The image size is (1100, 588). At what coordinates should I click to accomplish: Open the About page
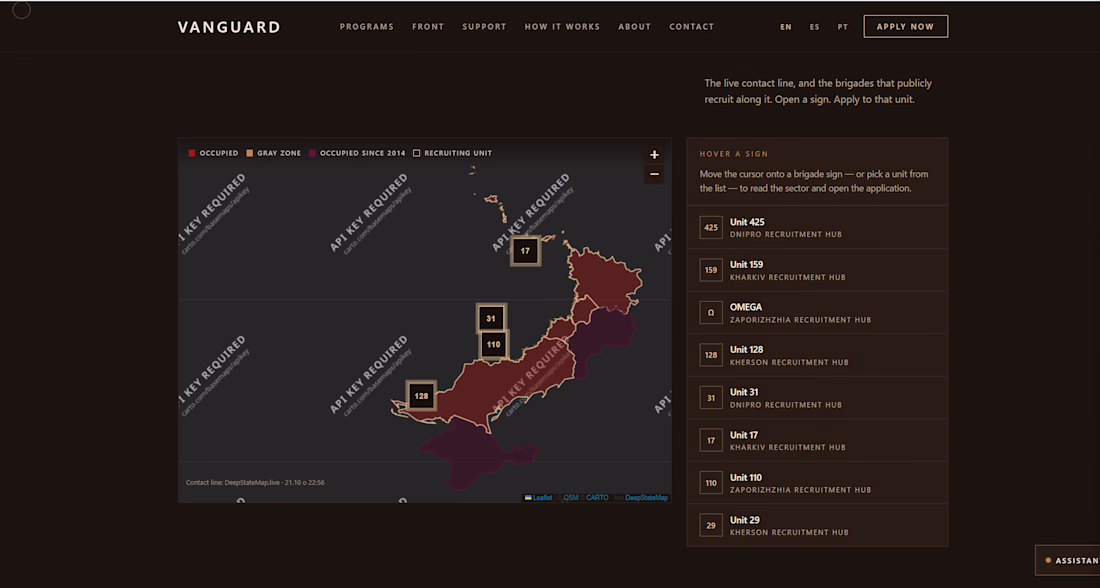(634, 27)
